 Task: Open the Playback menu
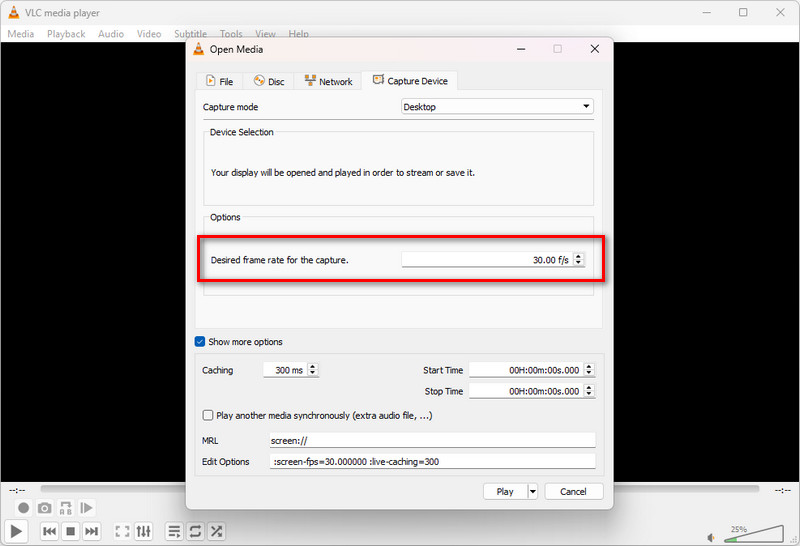coord(66,34)
